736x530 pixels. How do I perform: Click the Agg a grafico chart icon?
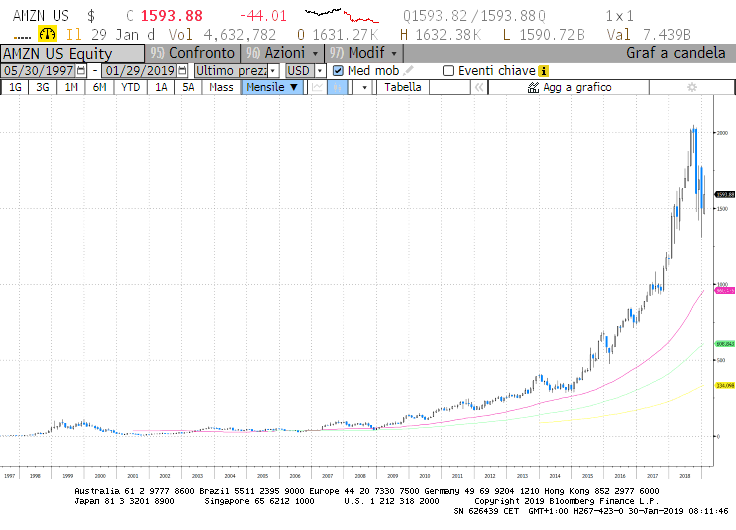point(533,87)
